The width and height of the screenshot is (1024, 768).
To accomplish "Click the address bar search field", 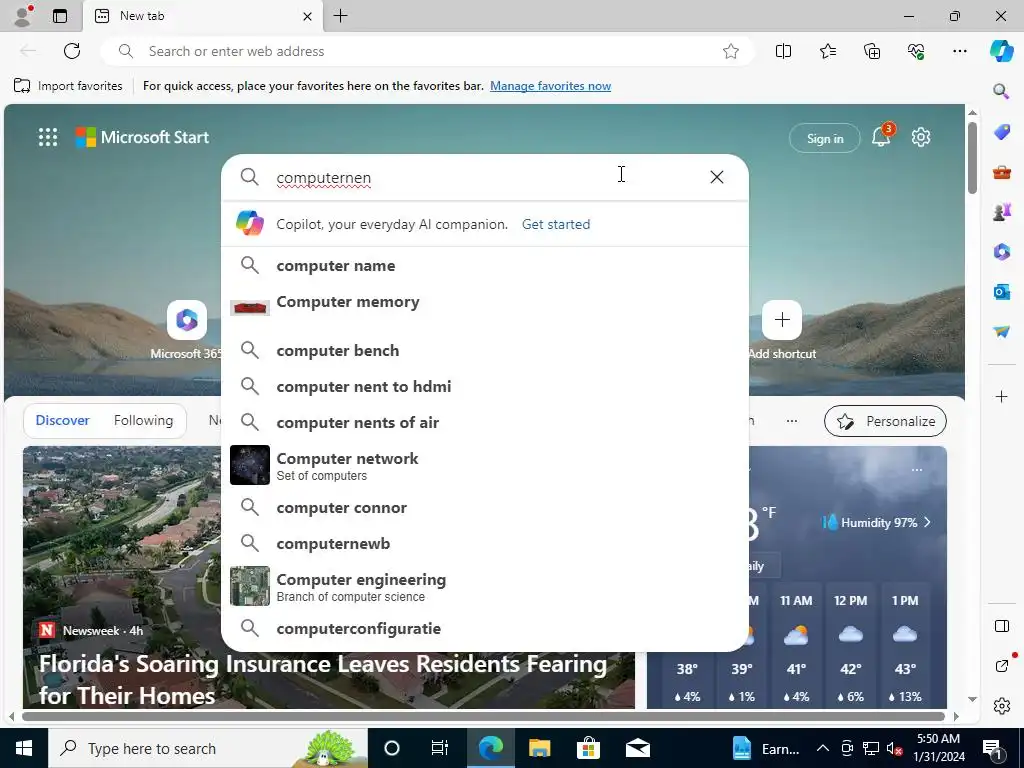I will click(x=428, y=51).
